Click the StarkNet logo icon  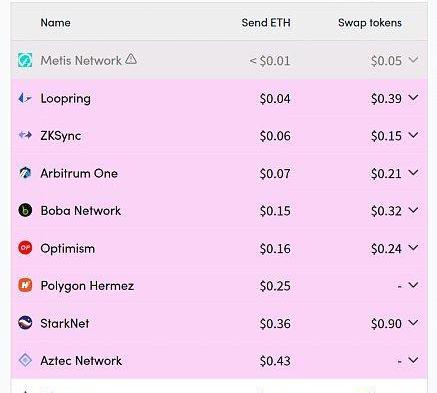pos(25,323)
